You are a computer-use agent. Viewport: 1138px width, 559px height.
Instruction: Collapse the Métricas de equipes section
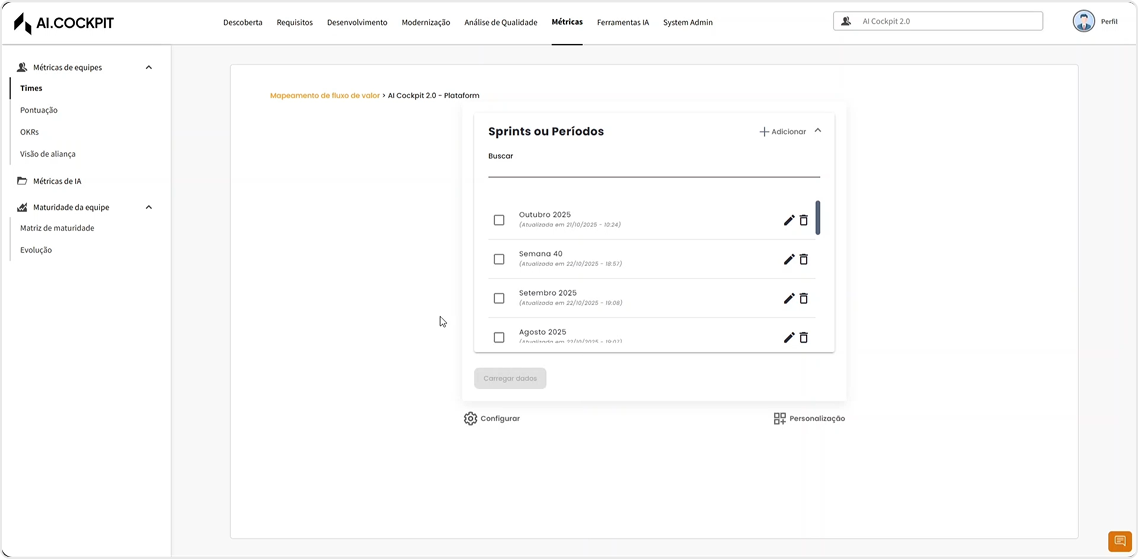[149, 68]
